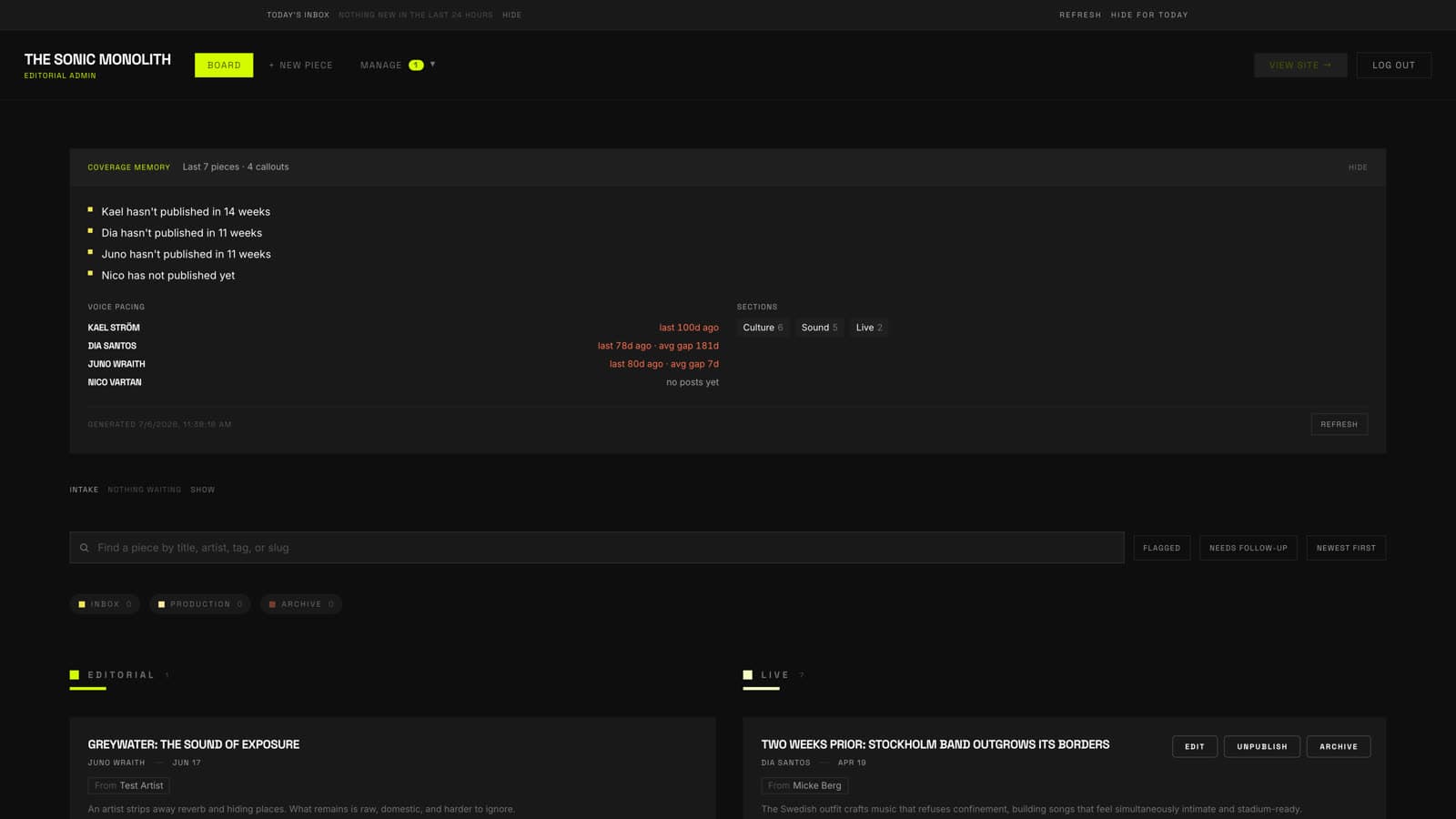Click the green Editorial column marker
This screenshot has height=819, width=1456.
click(x=75, y=675)
